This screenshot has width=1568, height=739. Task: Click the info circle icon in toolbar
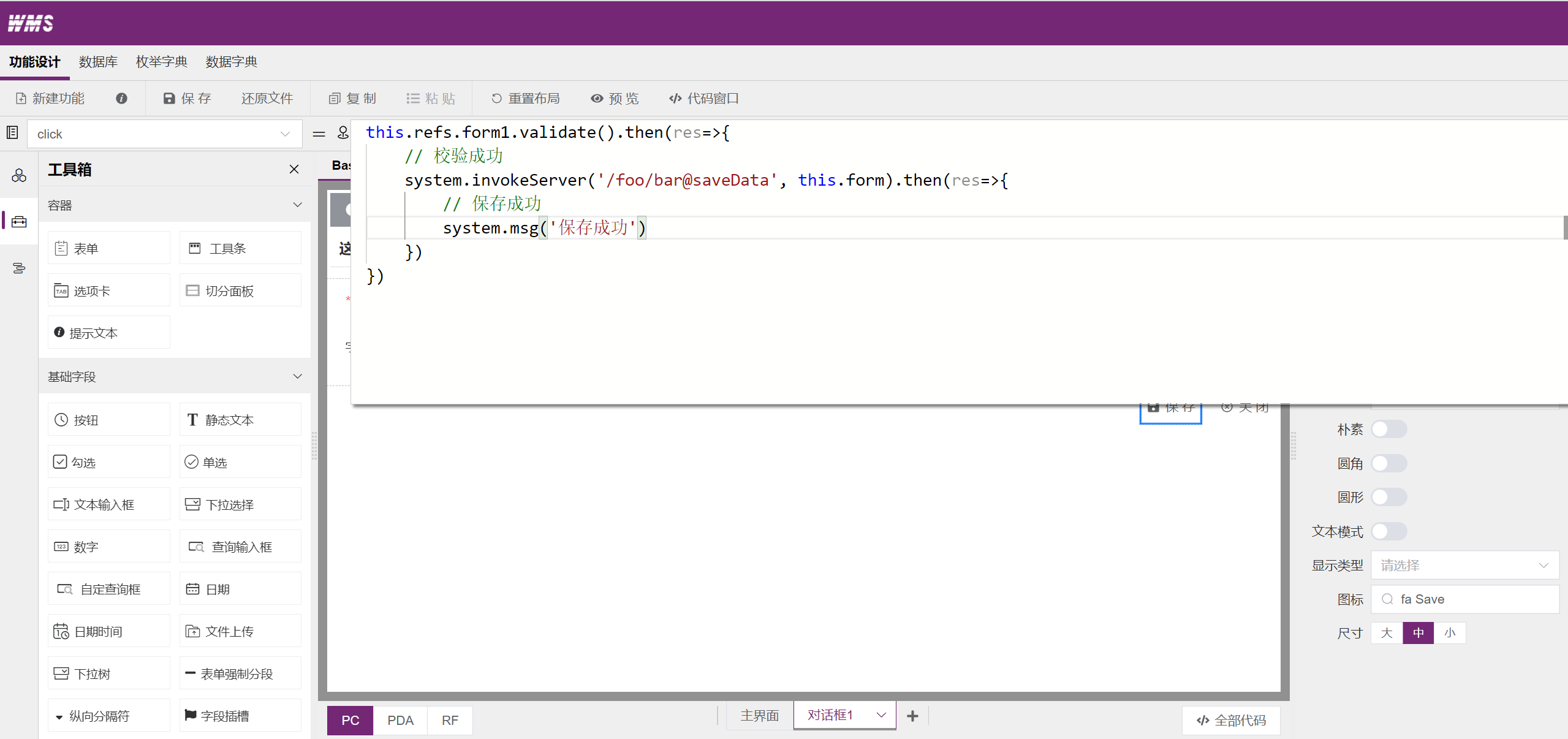pos(121,98)
